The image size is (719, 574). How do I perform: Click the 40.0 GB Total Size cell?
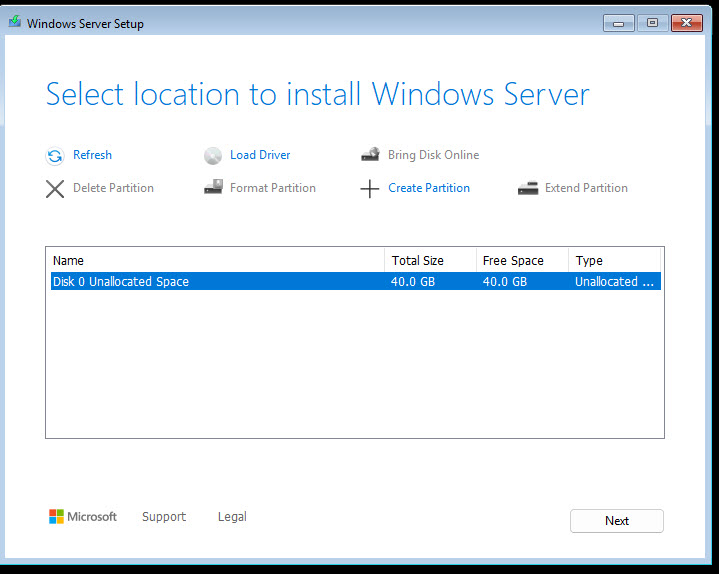tap(413, 281)
